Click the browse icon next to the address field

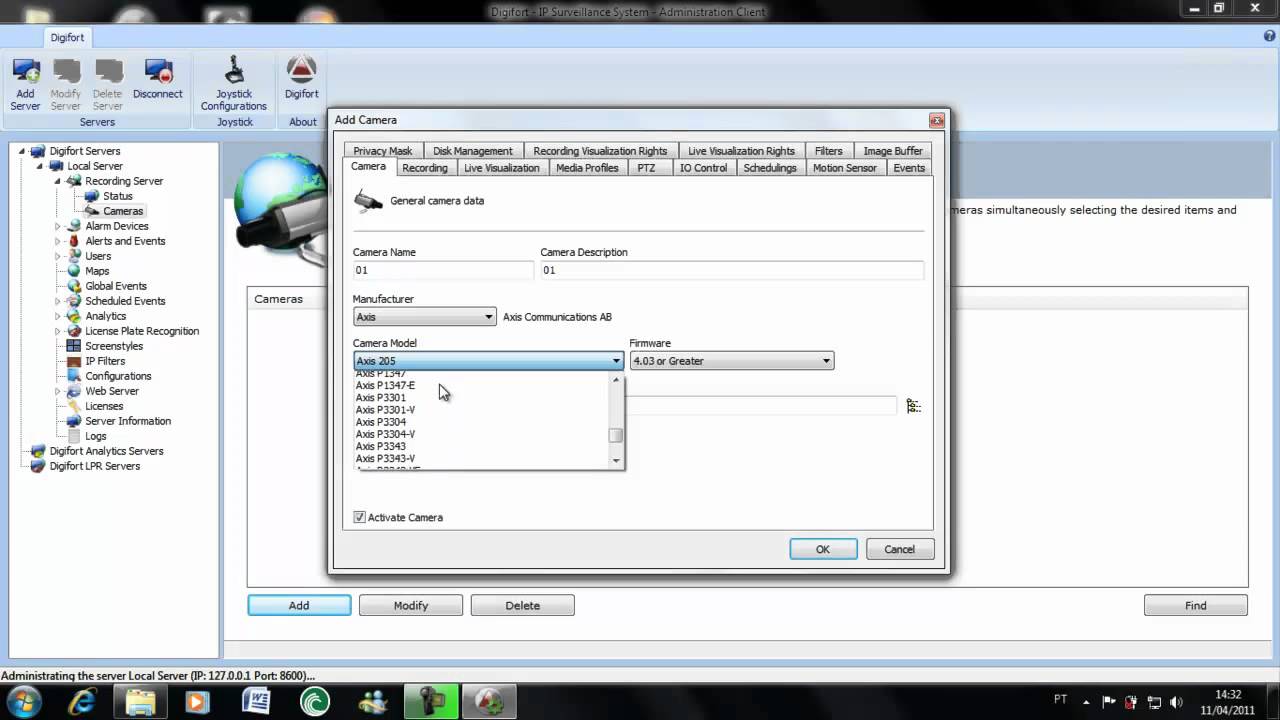point(913,405)
